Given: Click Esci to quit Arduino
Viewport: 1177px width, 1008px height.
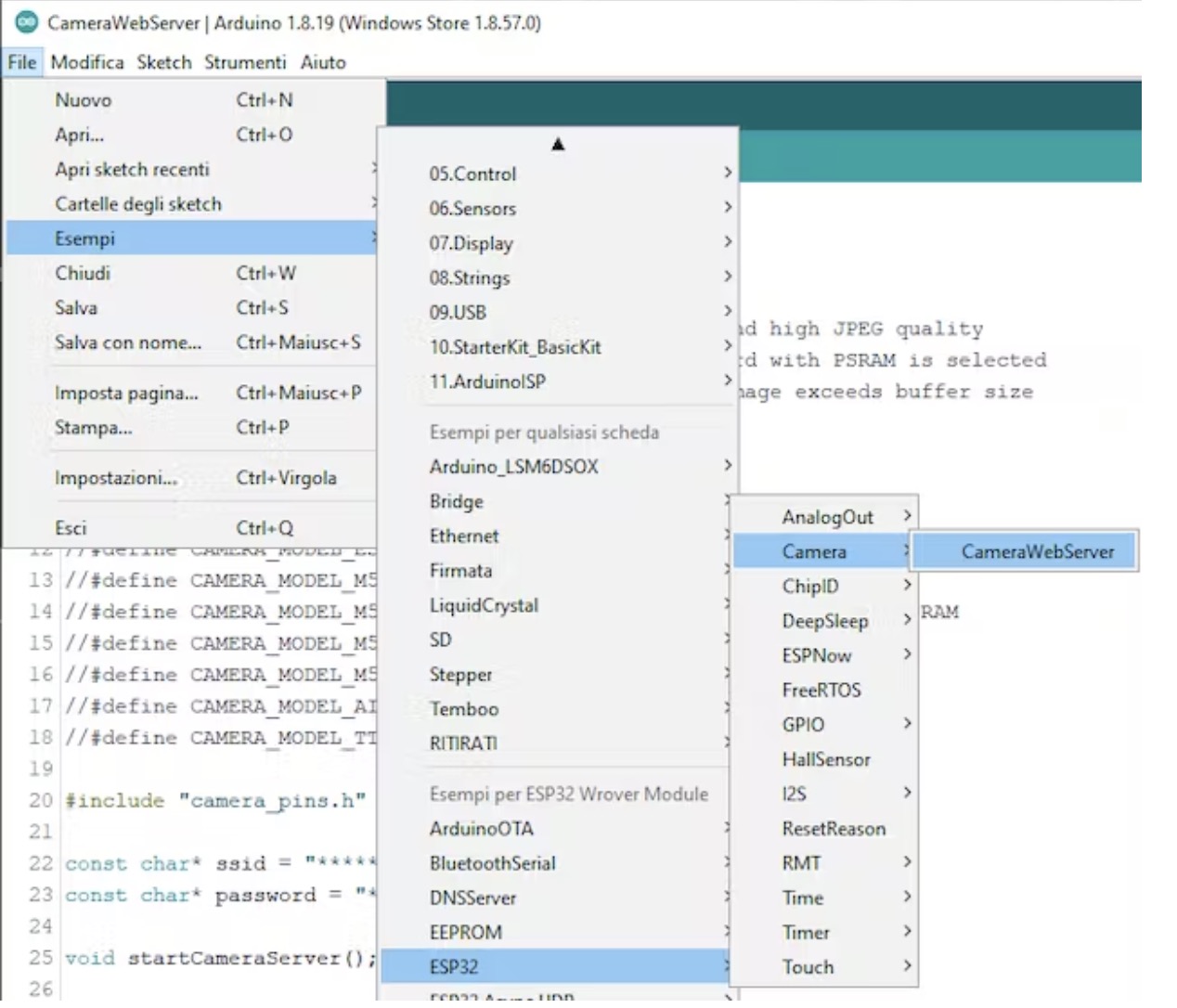Looking at the screenshot, I should pyautogui.click(x=71, y=528).
